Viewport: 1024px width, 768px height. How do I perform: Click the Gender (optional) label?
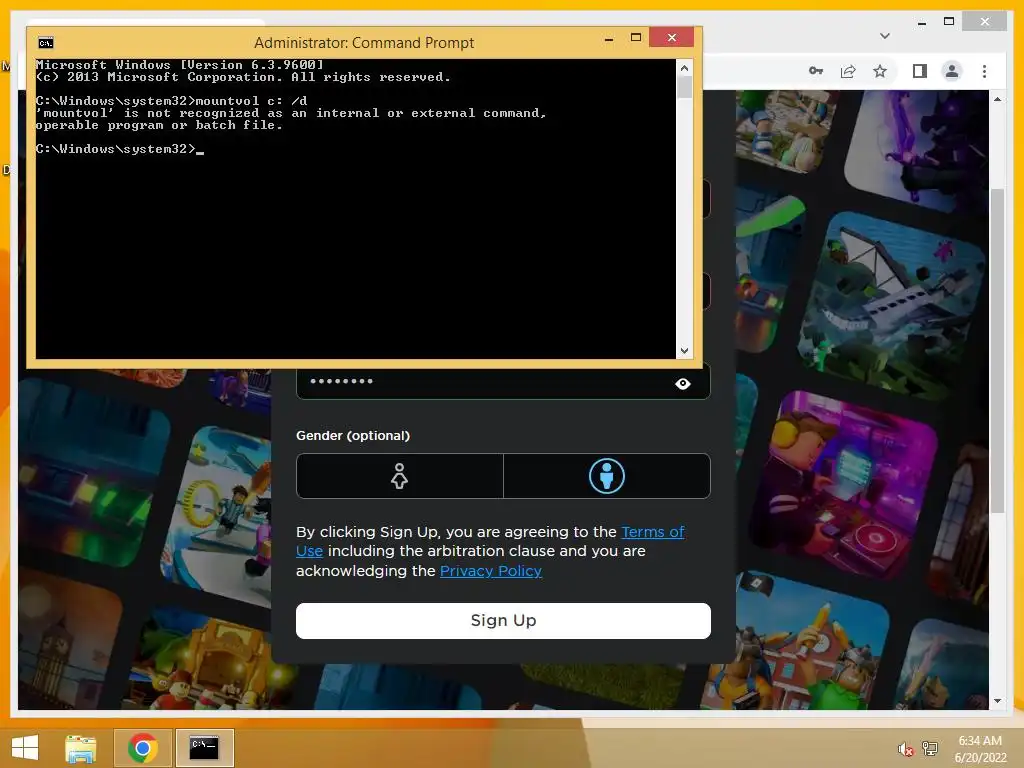(353, 436)
